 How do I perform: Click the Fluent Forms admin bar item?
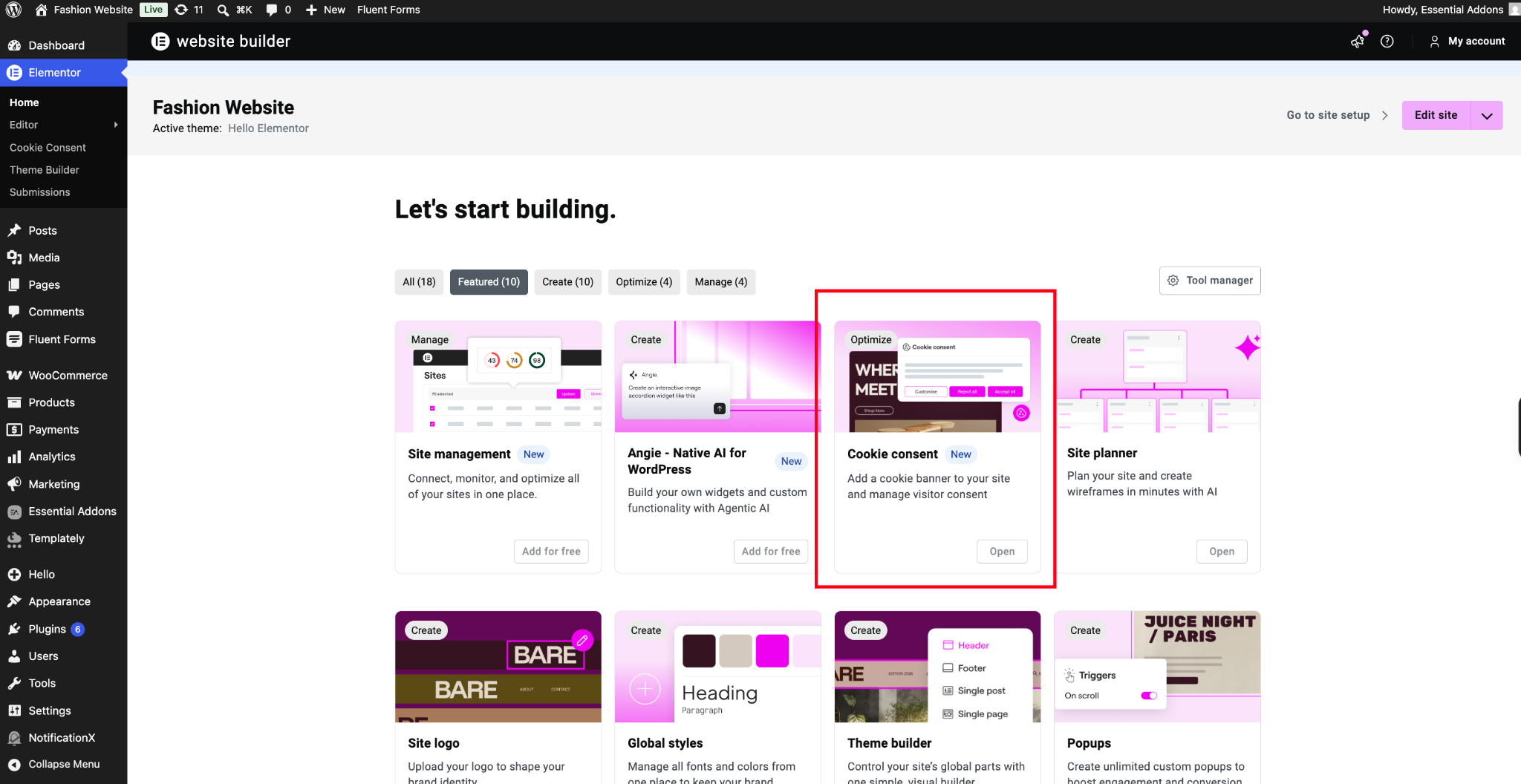(x=388, y=10)
